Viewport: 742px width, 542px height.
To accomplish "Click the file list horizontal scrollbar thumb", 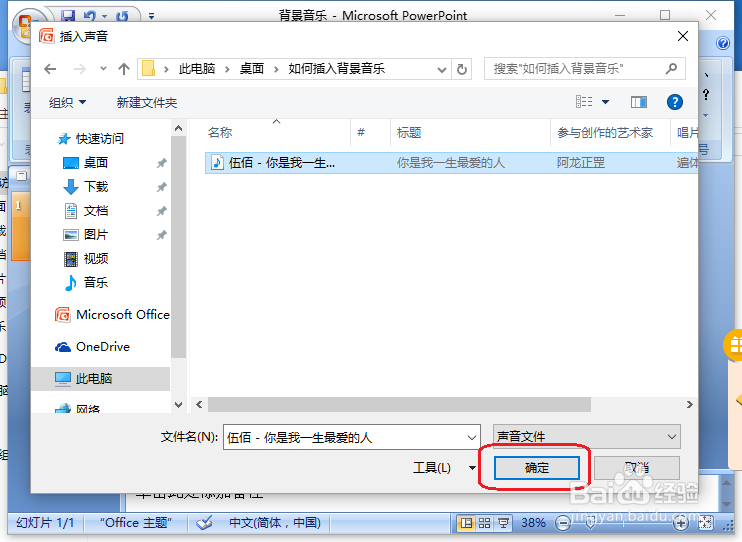I will click(399, 405).
